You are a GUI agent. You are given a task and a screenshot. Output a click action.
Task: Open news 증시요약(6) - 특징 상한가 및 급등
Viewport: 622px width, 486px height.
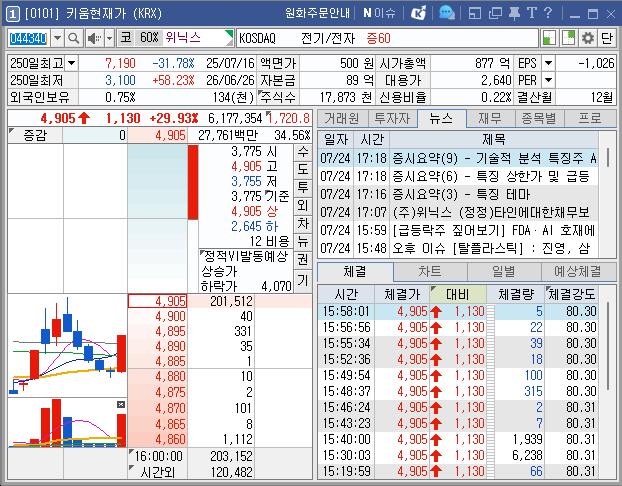[x=458, y=177]
